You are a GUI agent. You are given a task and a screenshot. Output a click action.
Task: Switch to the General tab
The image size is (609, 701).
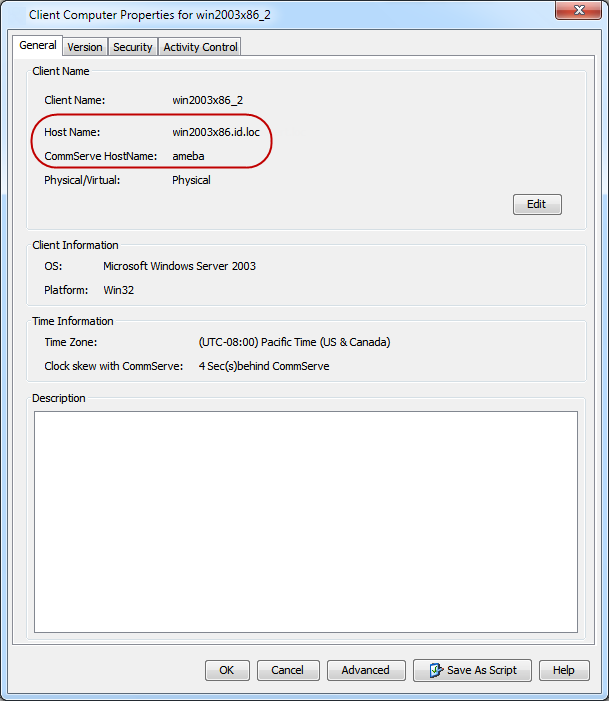pos(38,46)
